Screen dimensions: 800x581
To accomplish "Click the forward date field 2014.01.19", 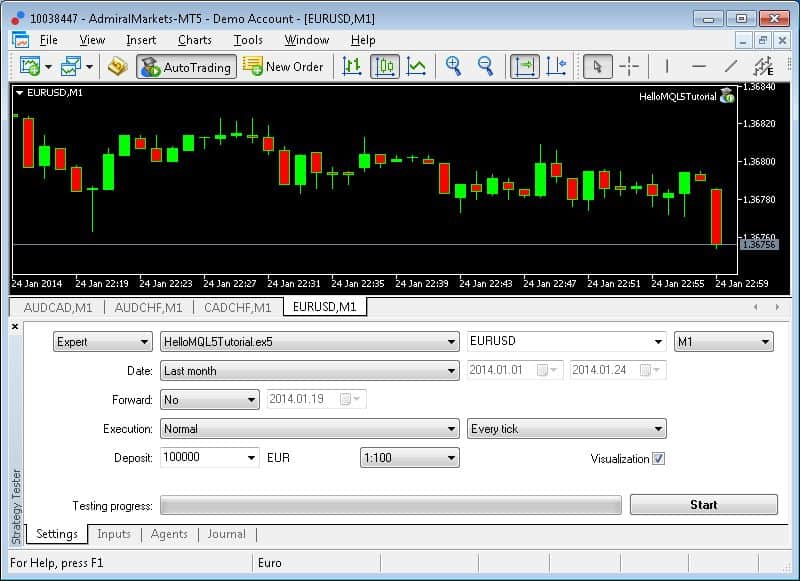I will coord(316,399).
